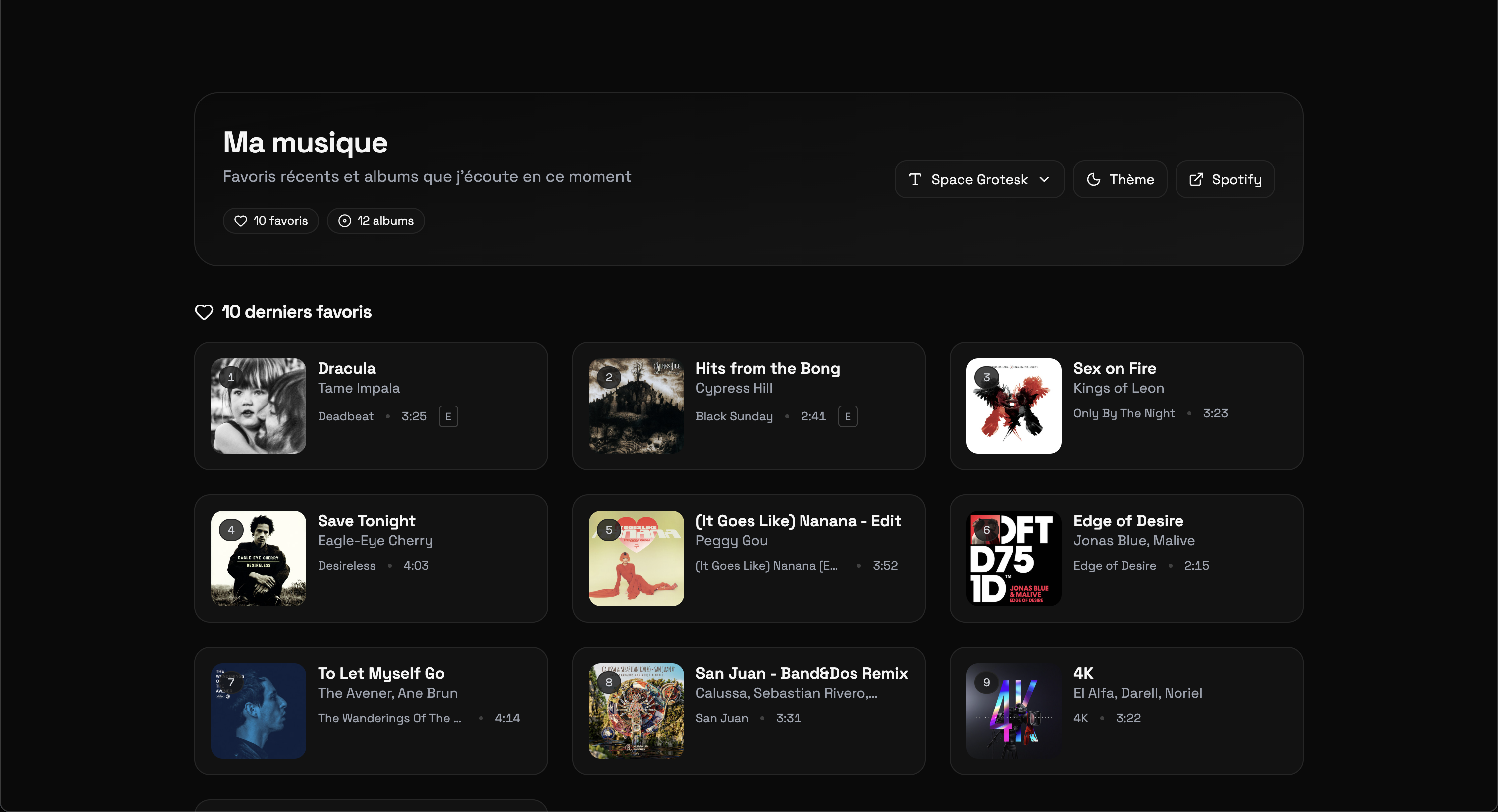Click the heart icon in 10 favoris badge
This screenshot has width=1498, height=812.
[x=240, y=221]
